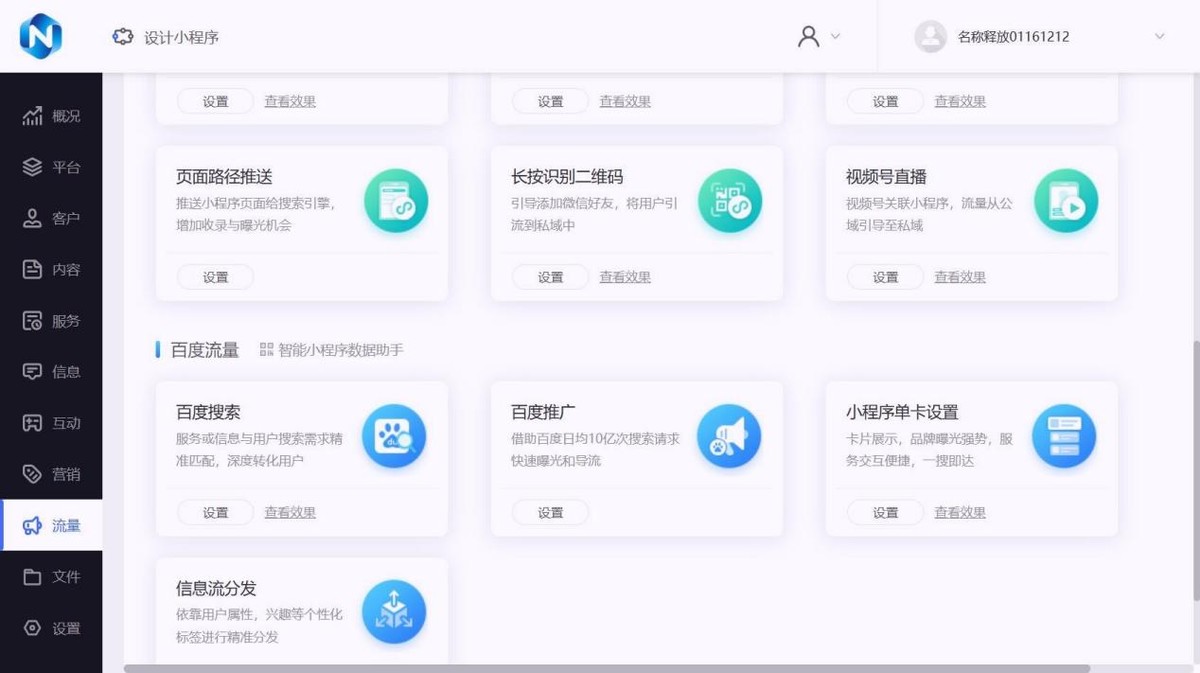The height and width of the screenshot is (673, 1200).
Task: Expand the account dropdown beside 名称释放01161212
Action: click(x=1159, y=37)
